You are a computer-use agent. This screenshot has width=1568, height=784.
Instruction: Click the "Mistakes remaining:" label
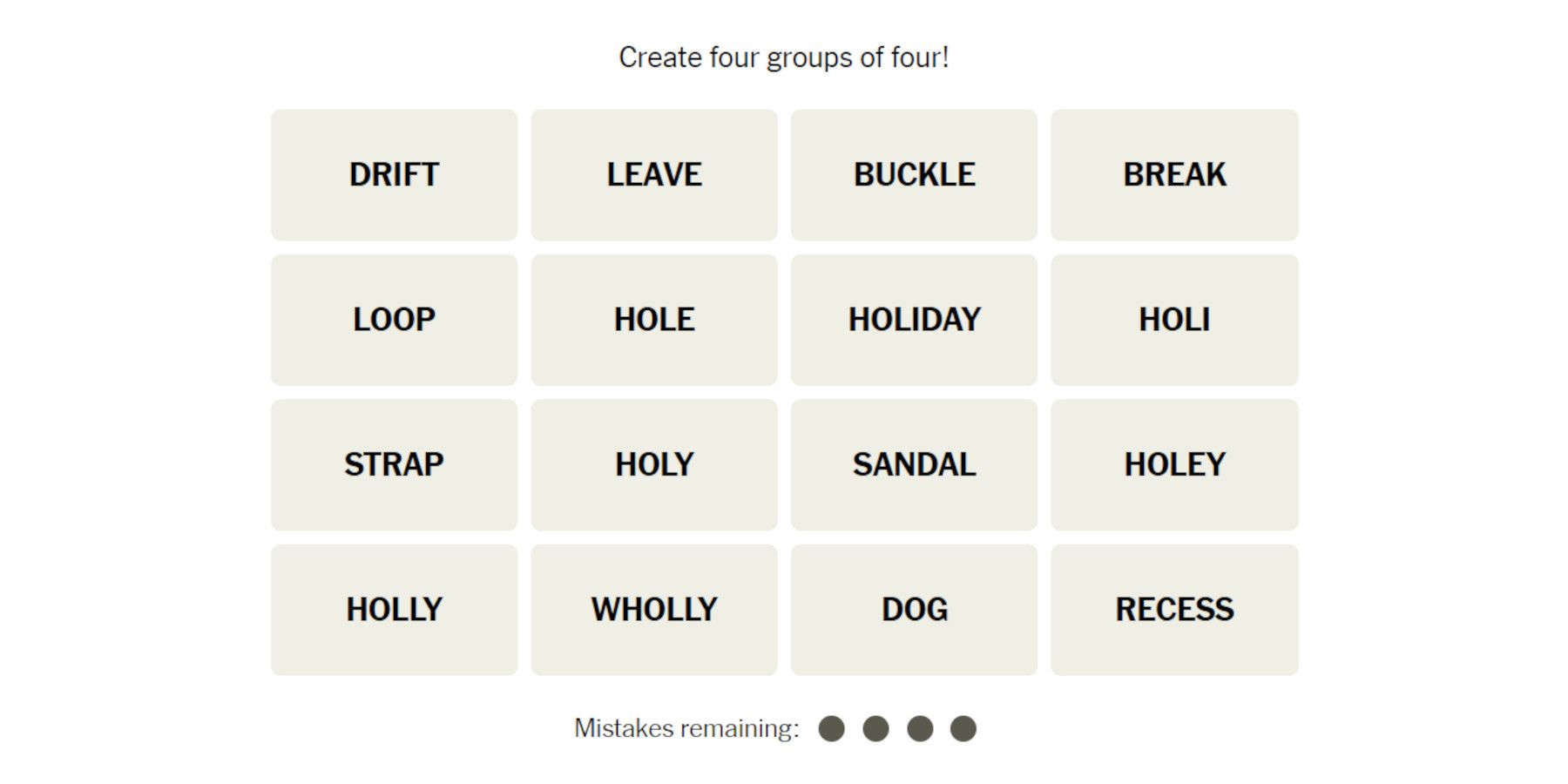686,728
